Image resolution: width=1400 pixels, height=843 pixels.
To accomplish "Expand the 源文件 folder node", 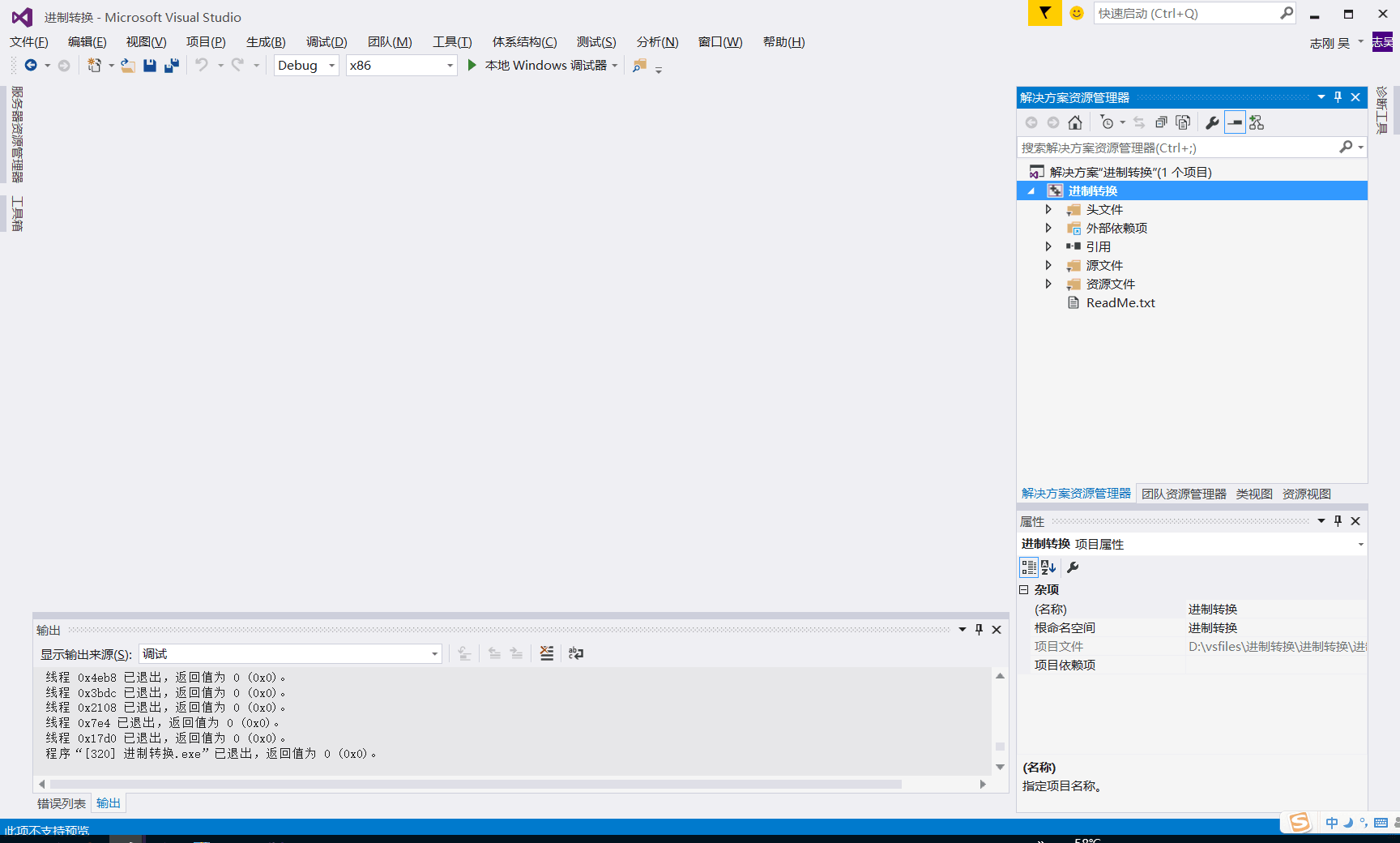I will click(1048, 265).
